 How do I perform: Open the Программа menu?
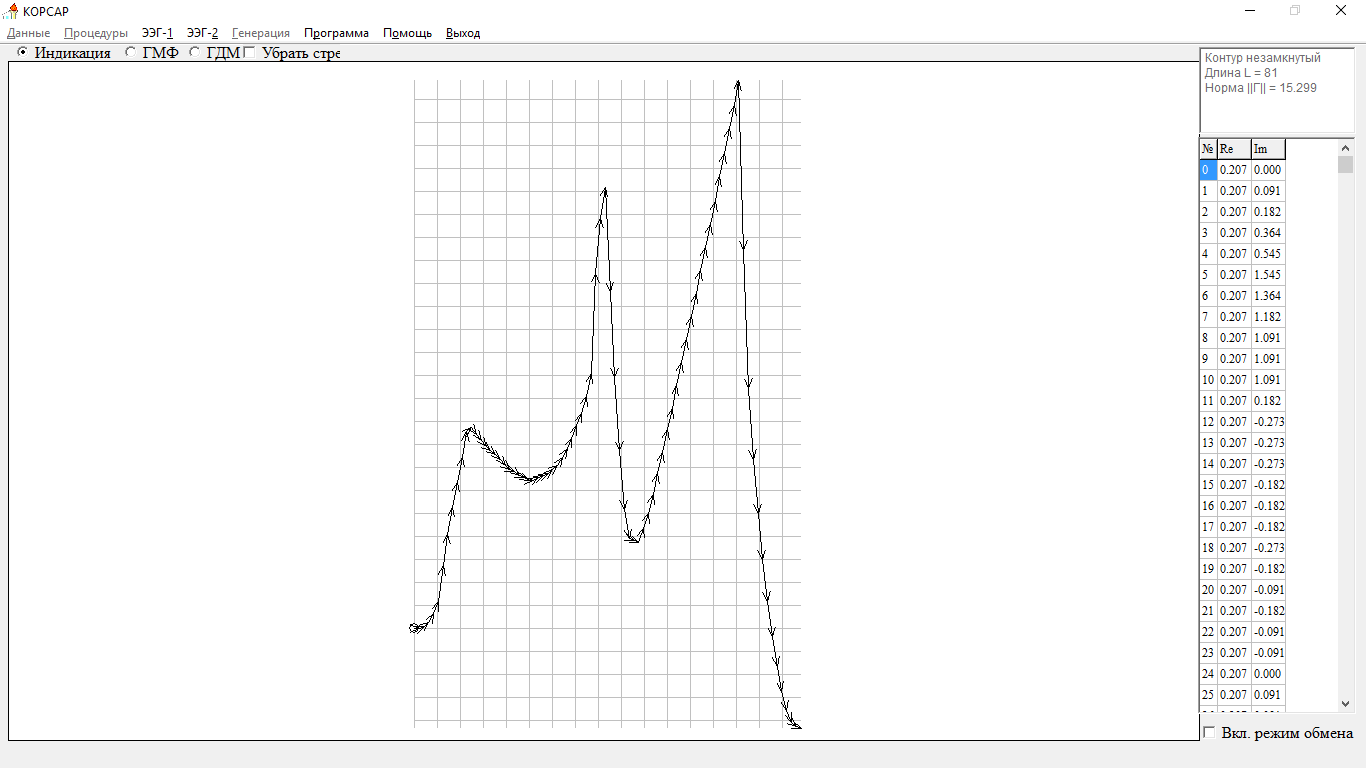pyautogui.click(x=336, y=33)
